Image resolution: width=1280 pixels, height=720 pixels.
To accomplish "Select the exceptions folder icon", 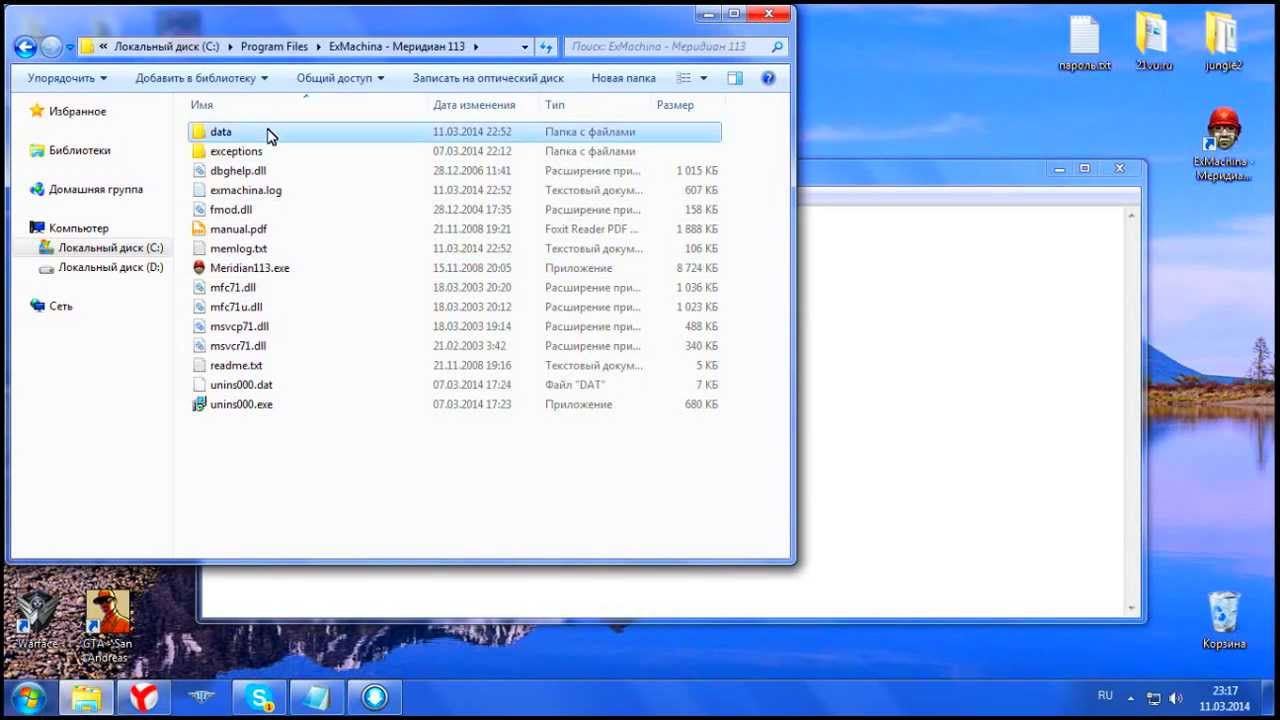I will click(x=198, y=151).
